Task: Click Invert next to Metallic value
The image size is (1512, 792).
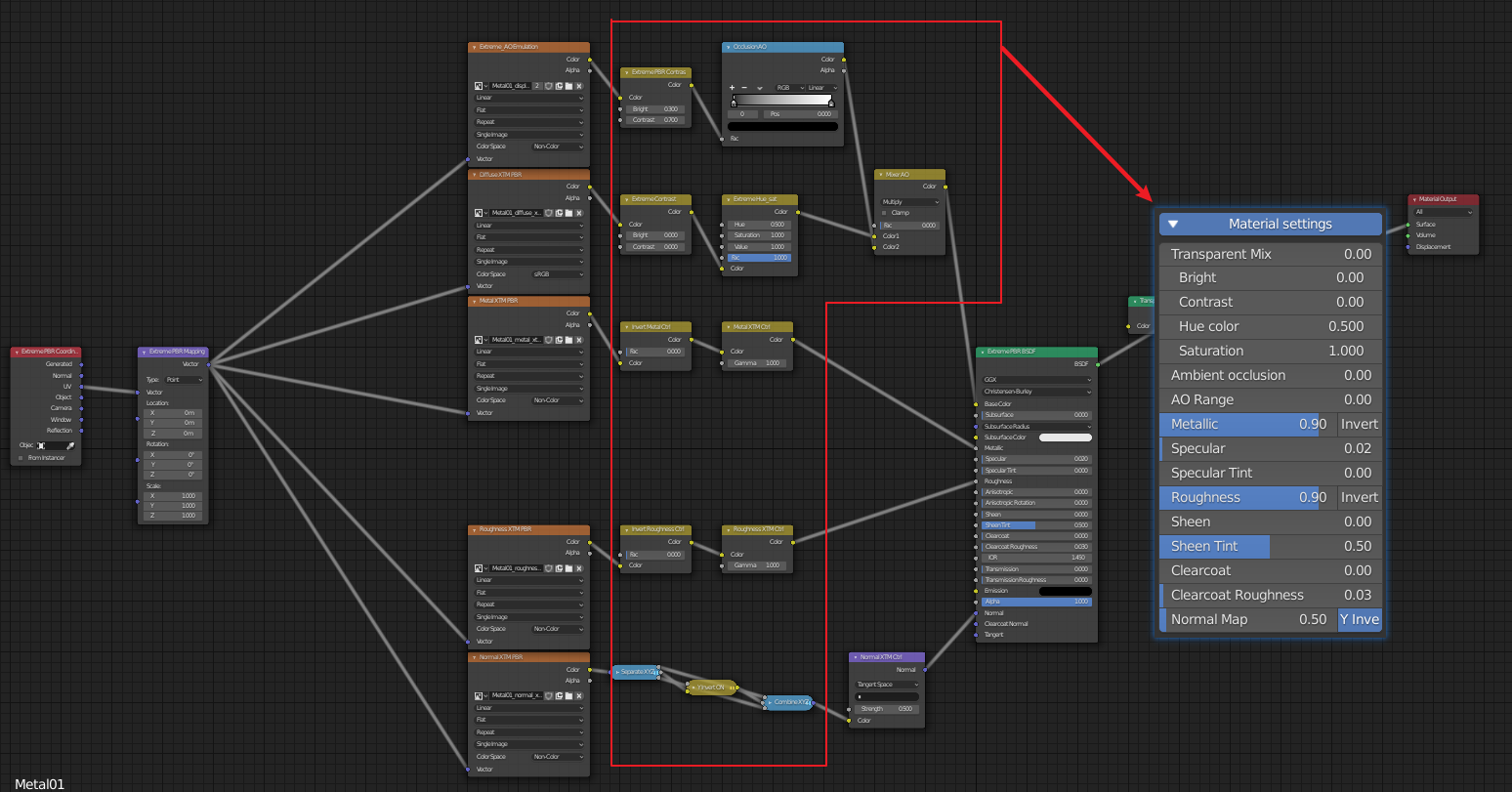Action: [1359, 424]
